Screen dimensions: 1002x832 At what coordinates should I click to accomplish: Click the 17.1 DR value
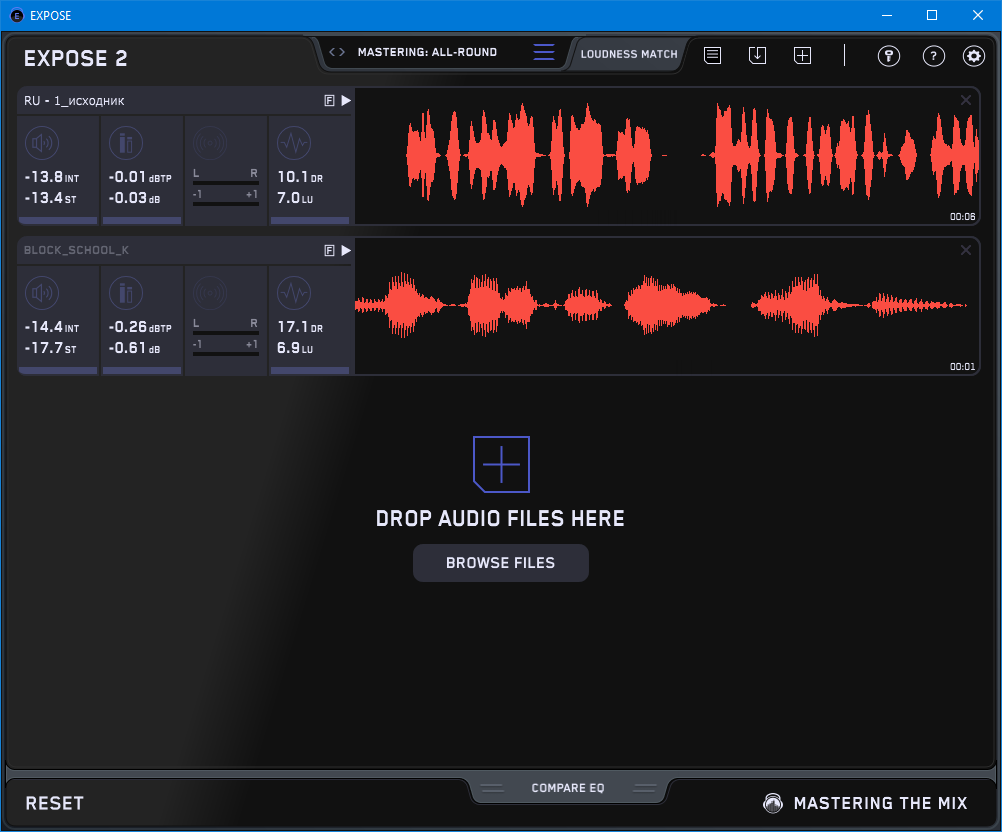[300, 327]
